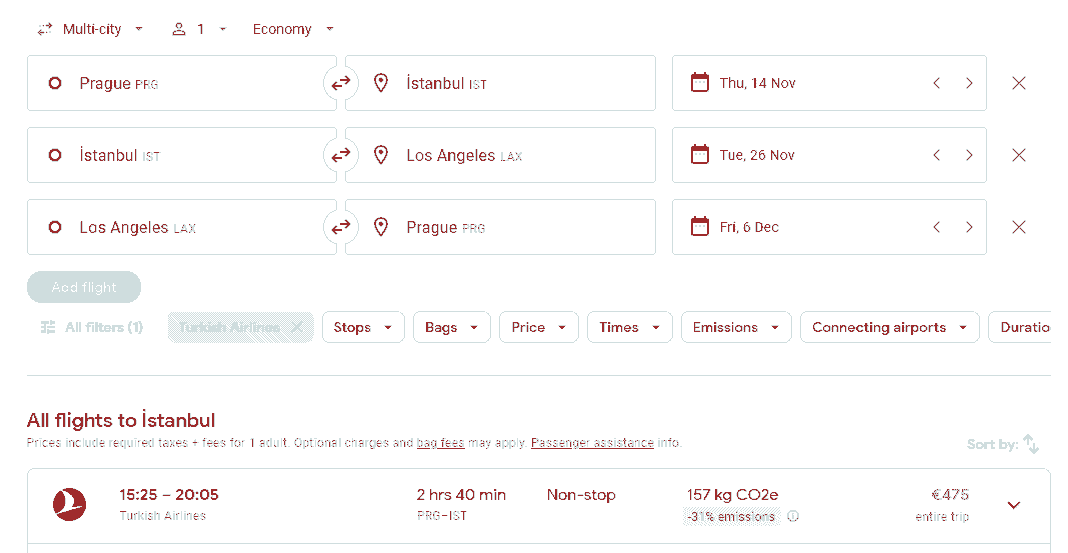Open the bag fees link
Viewport: 1068px width, 553px height.
coord(440,443)
